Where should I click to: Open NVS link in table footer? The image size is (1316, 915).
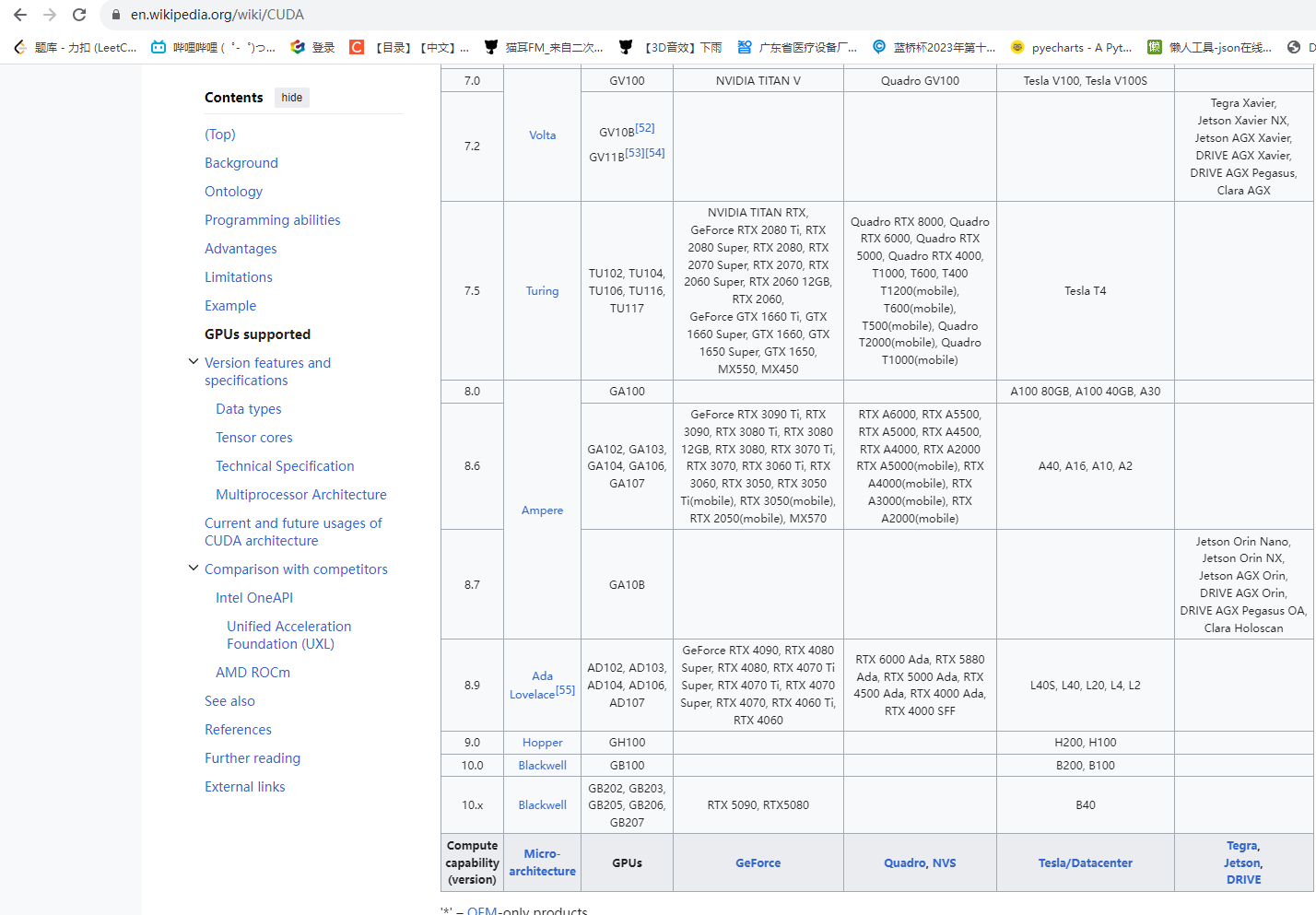[x=944, y=863]
